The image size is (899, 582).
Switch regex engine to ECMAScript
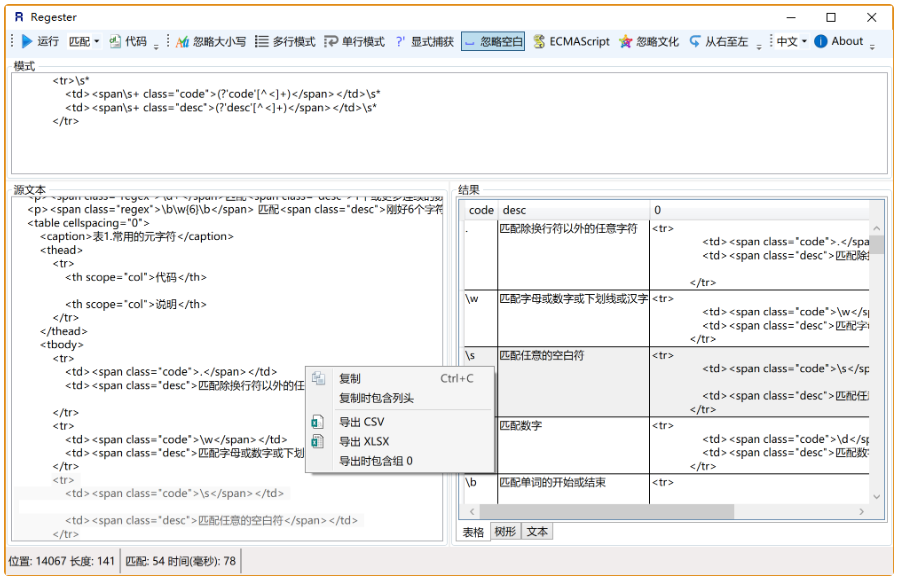coord(570,41)
